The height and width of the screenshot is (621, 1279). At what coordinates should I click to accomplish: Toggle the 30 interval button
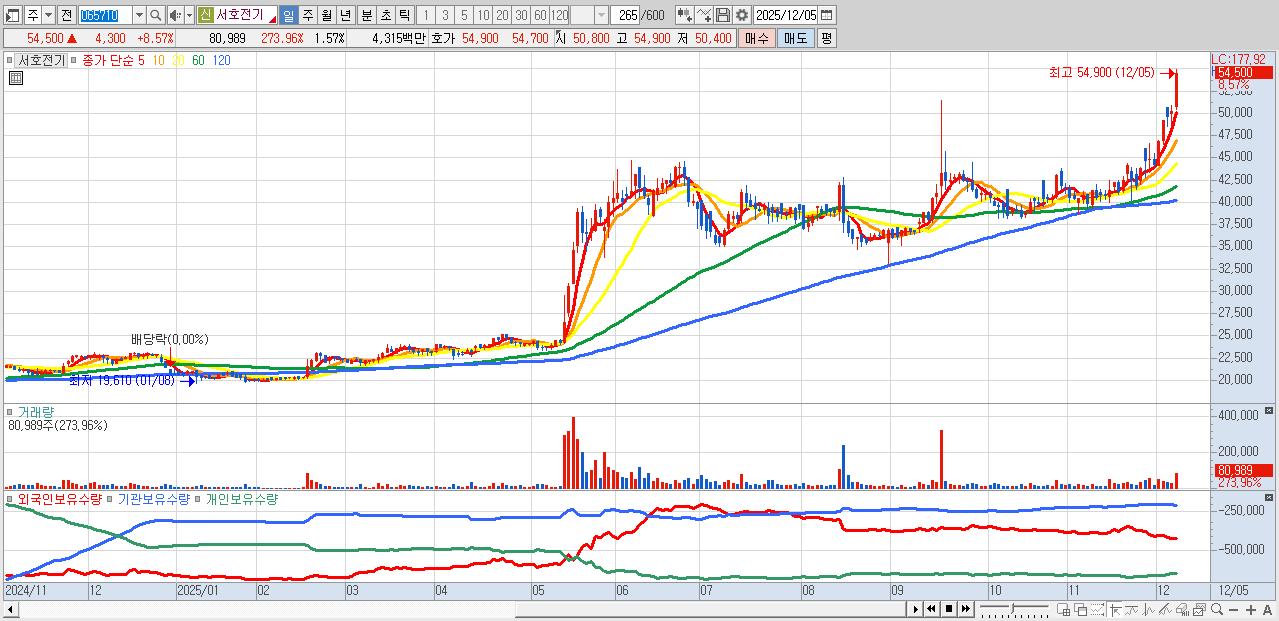point(521,15)
